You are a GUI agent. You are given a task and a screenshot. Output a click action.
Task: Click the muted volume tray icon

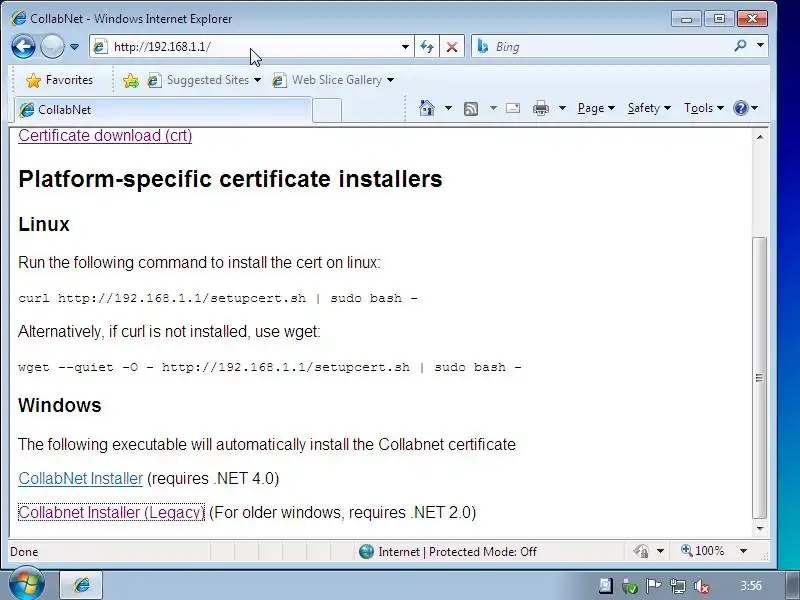click(702, 586)
